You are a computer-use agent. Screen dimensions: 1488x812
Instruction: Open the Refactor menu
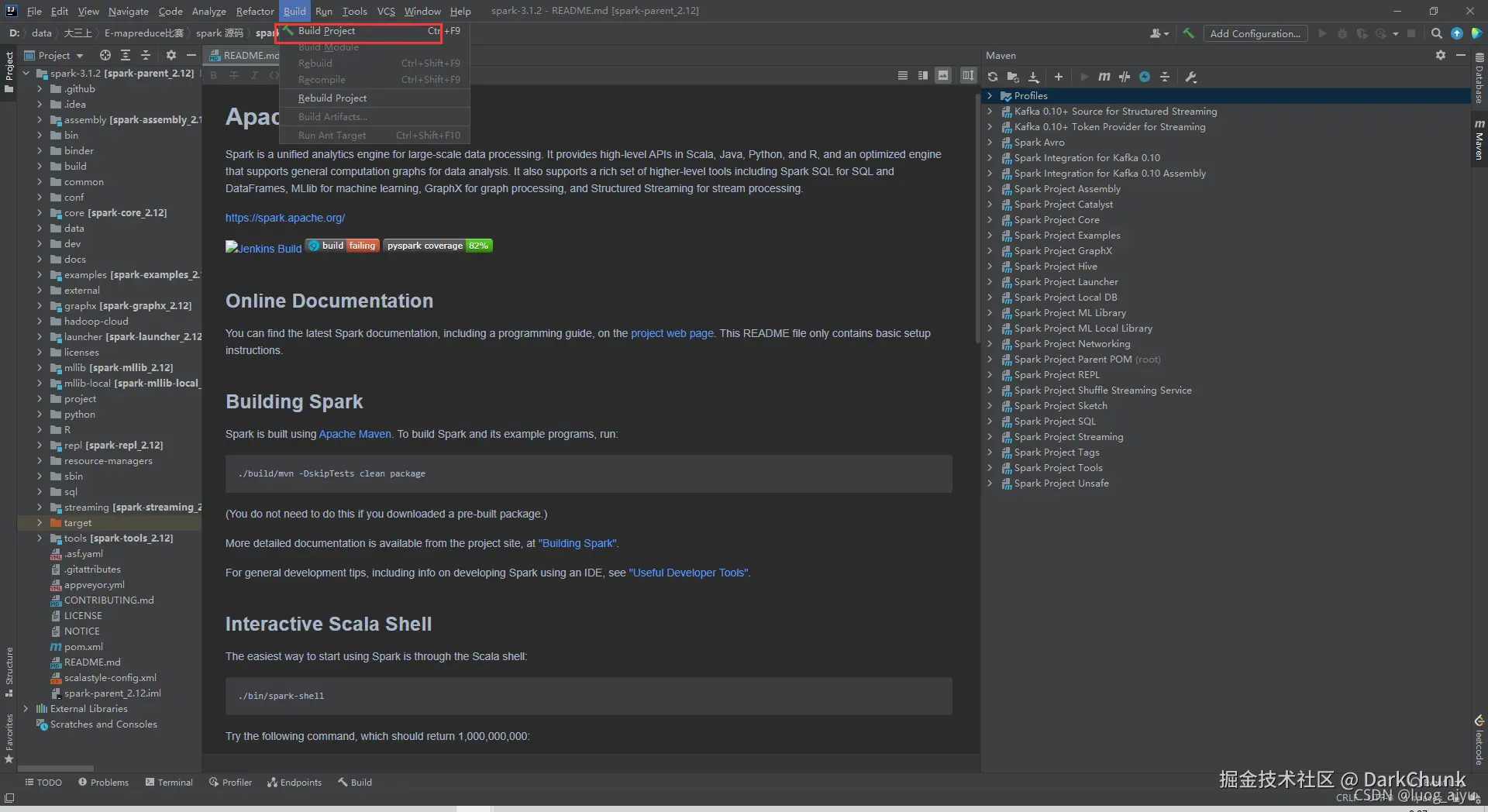255,11
